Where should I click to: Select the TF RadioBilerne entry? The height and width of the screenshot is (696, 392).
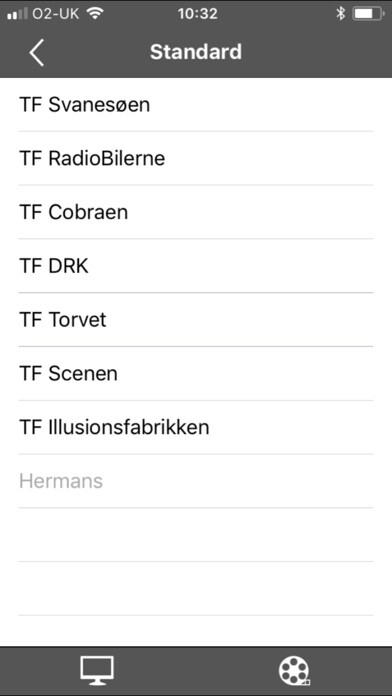click(196, 158)
